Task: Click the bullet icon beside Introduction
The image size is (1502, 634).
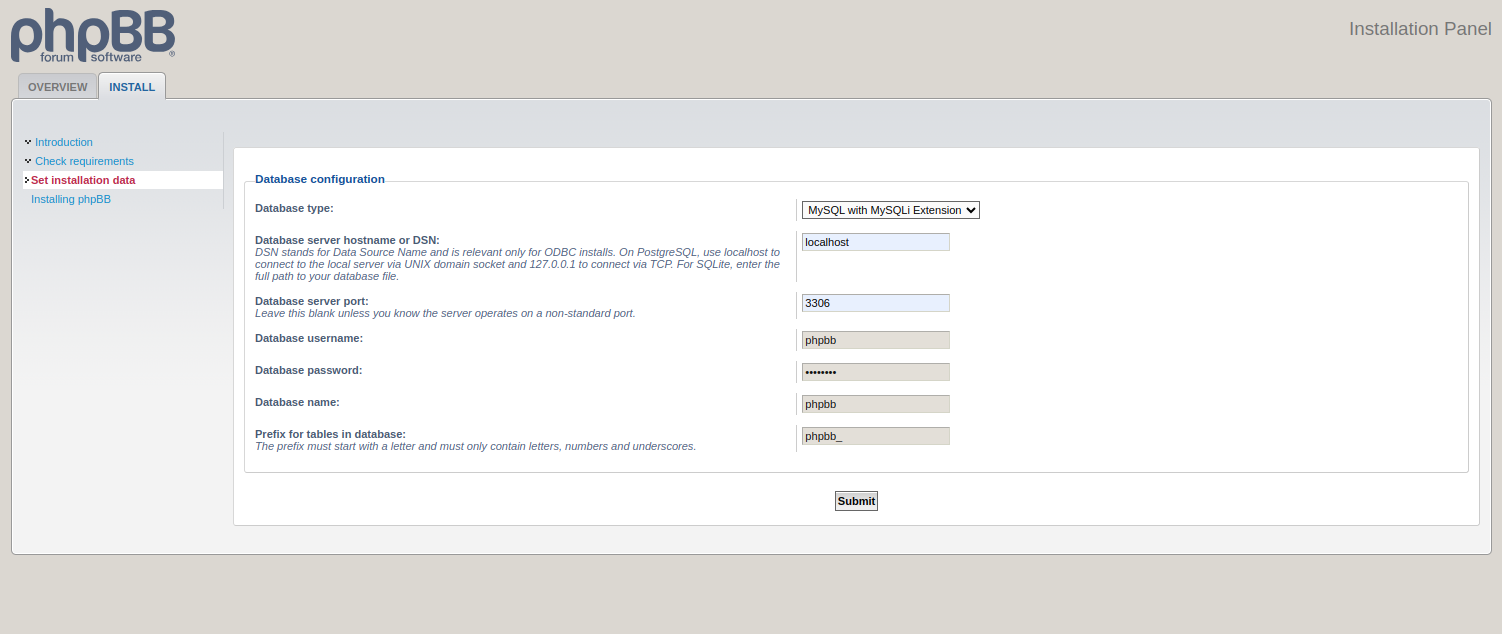Action: [x=28, y=142]
